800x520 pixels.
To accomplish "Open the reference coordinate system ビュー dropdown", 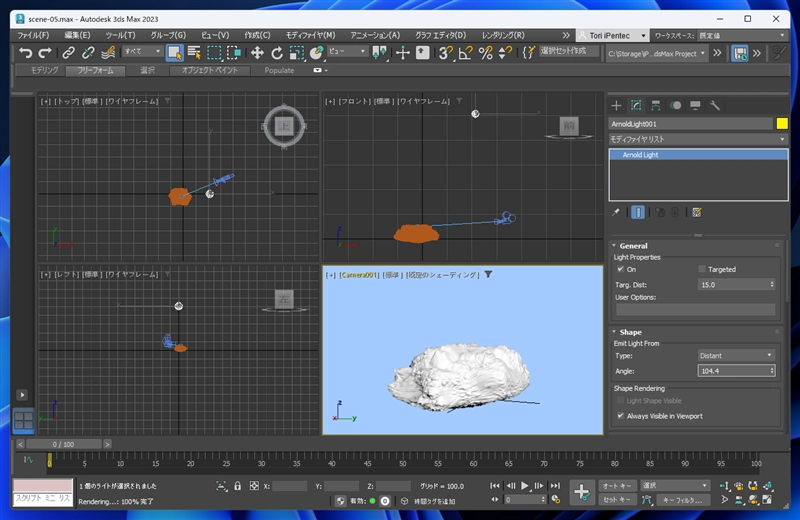I will [347, 52].
